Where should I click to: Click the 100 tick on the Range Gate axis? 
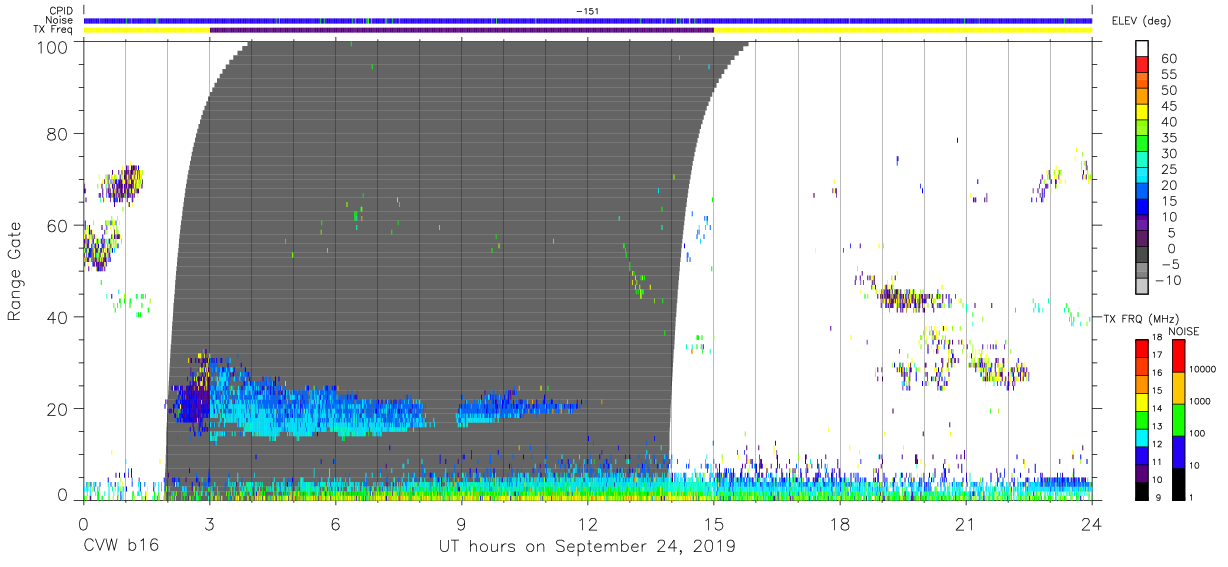[51, 46]
